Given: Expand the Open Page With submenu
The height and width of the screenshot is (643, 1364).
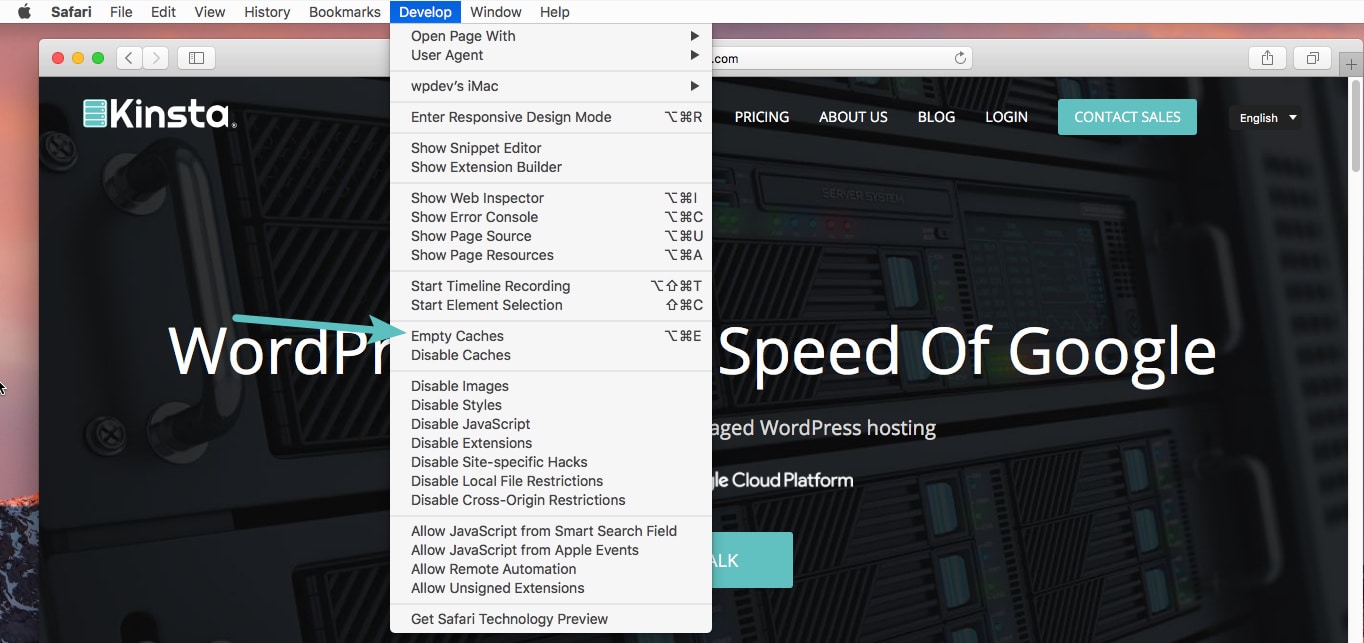Looking at the screenshot, I should pos(551,36).
